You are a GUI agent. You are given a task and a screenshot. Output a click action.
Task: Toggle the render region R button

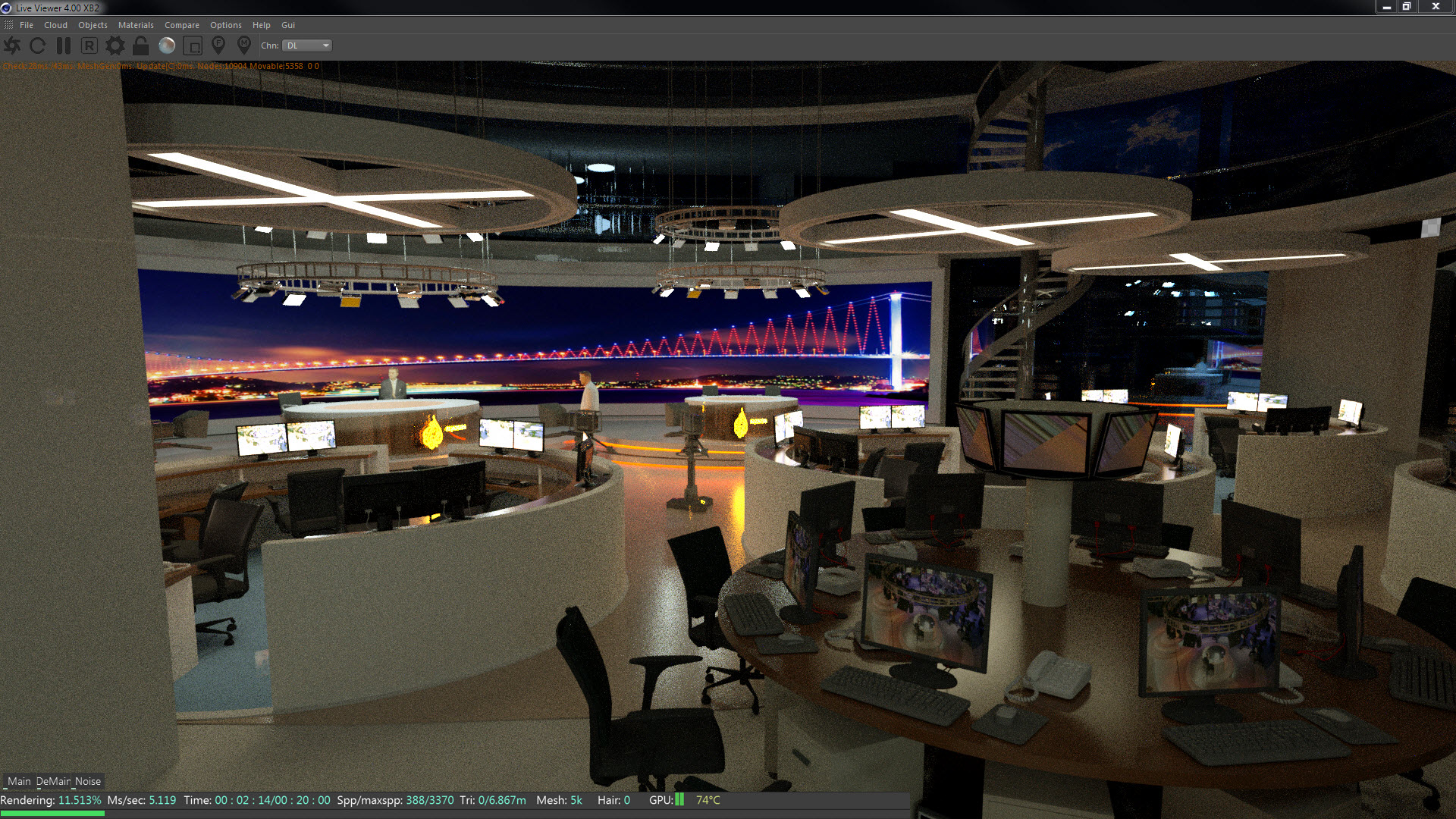pyautogui.click(x=89, y=45)
